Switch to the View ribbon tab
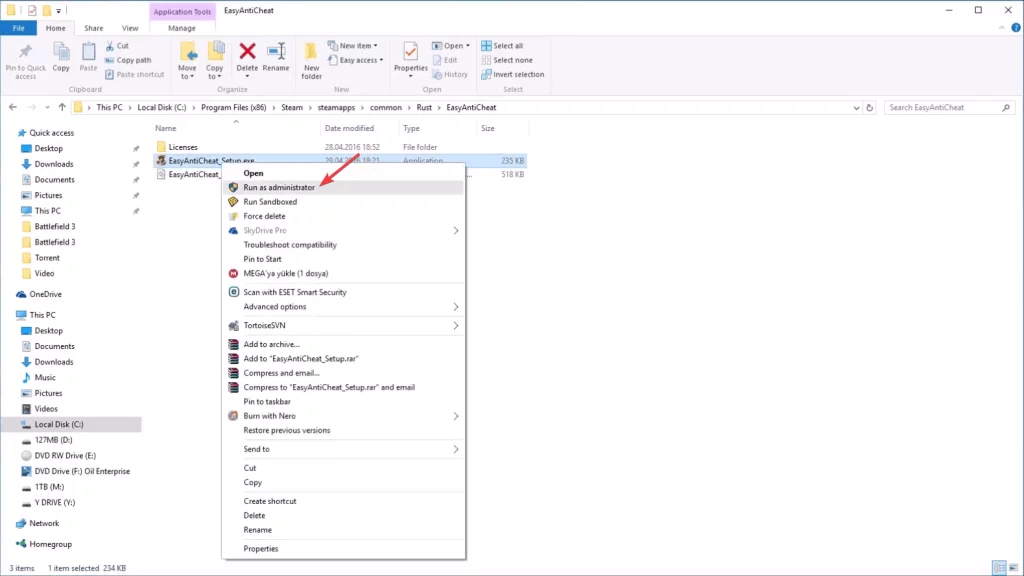1024x576 pixels. (130, 28)
